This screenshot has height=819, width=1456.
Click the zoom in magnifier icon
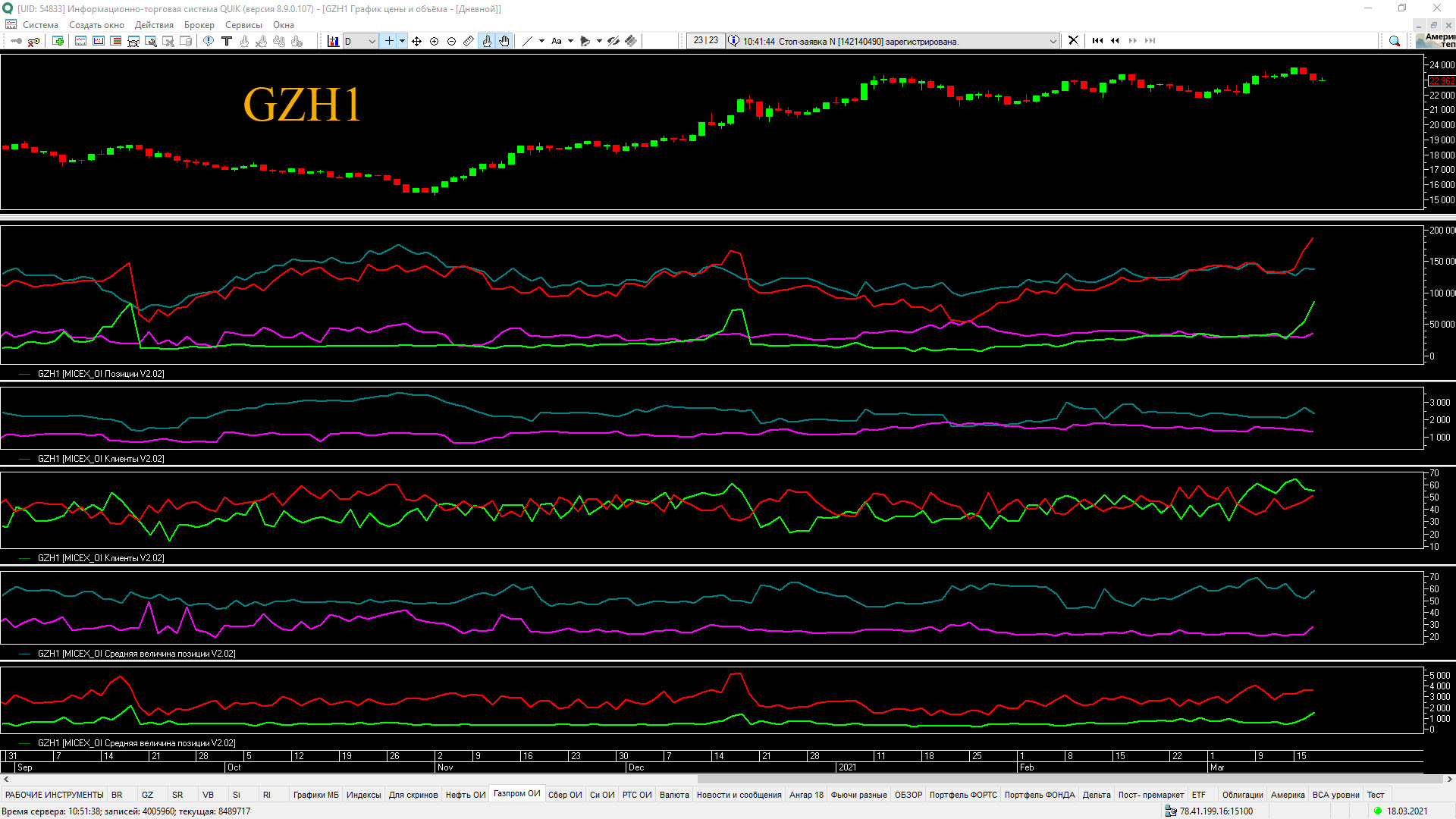[434, 41]
